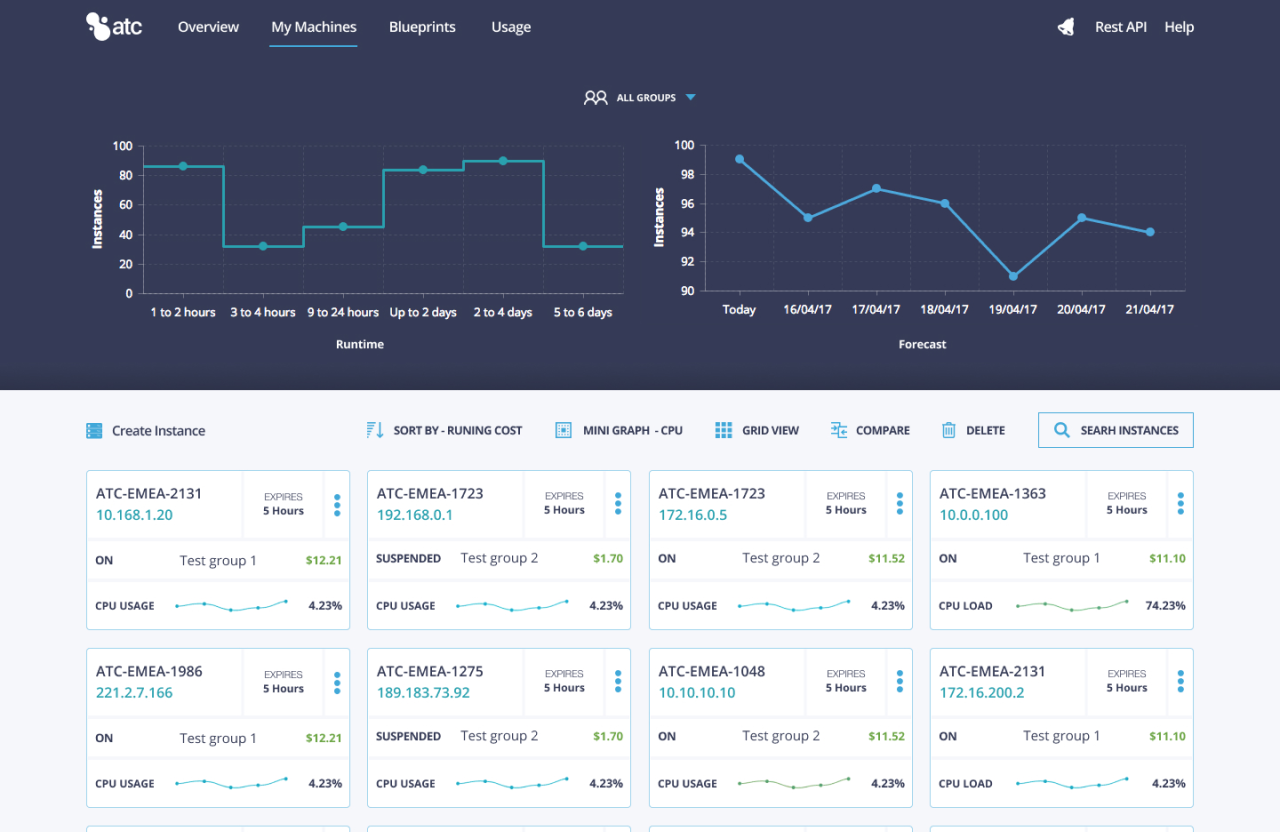Expand the All Groups dropdown arrow
1280x832 pixels.
click(x=690, y=97)
